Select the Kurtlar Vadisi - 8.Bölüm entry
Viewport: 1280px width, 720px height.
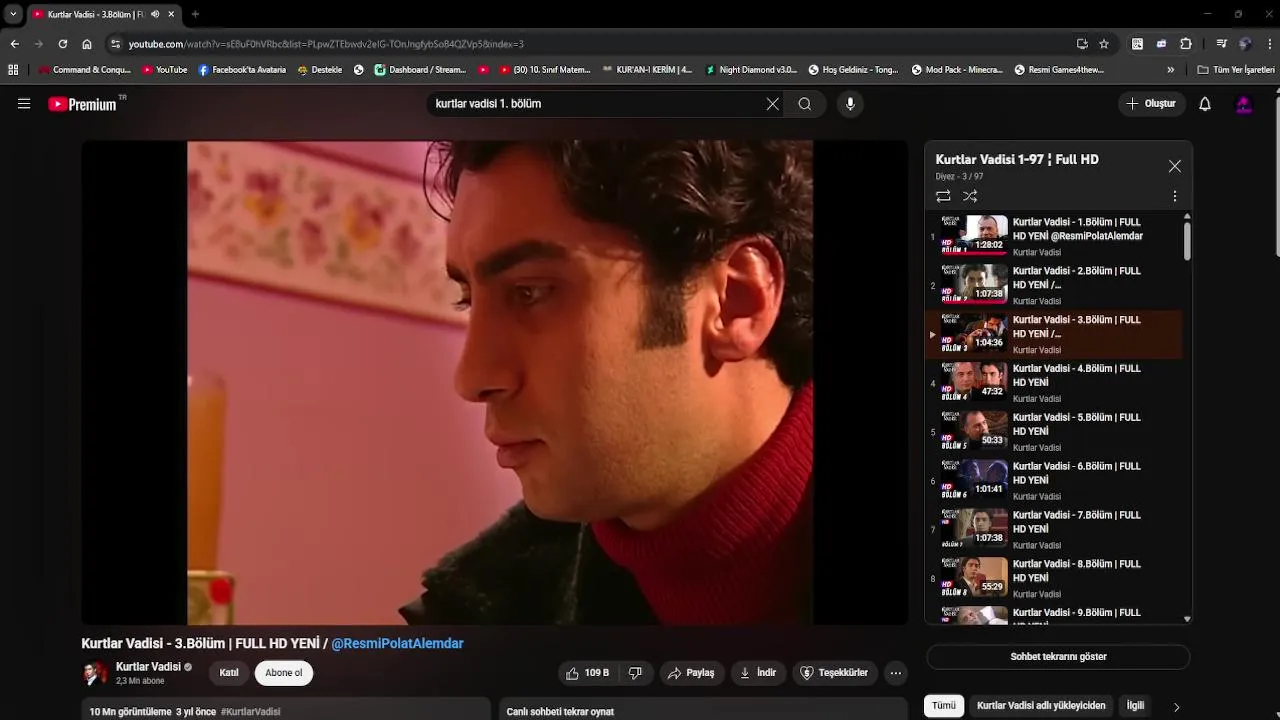[1054, 579]
